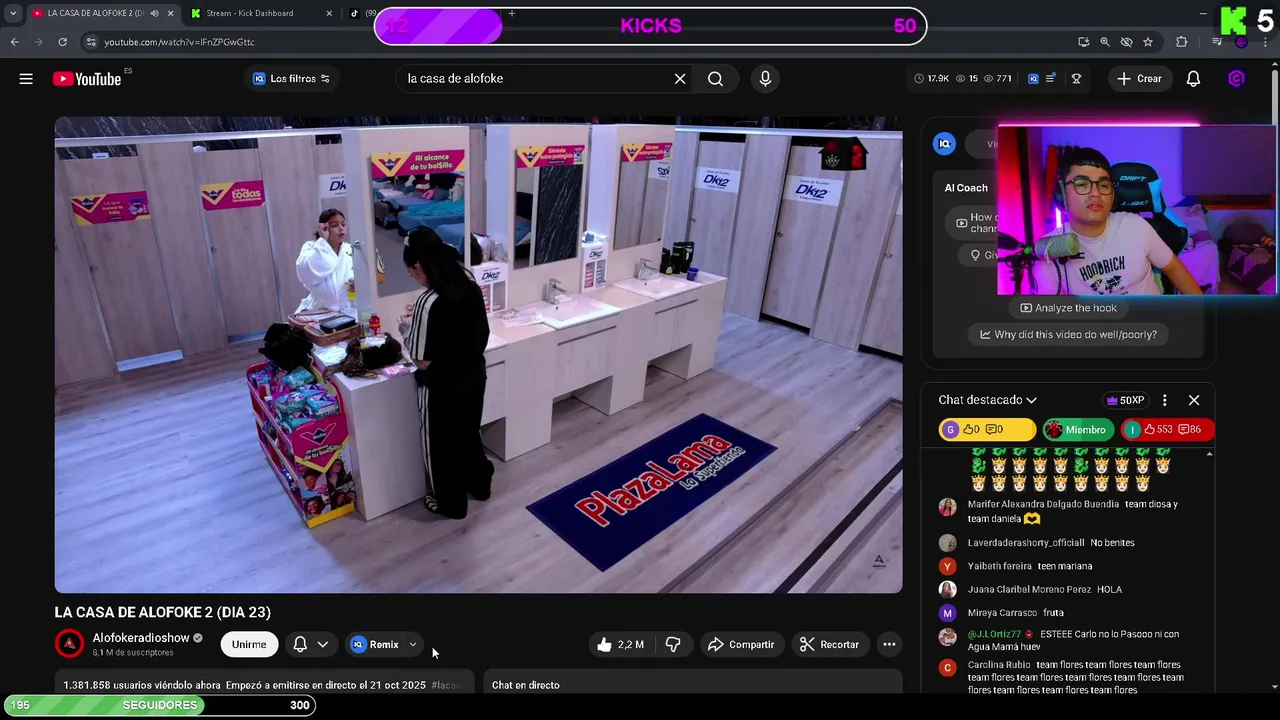The height and width of the screenshot is (720, 1280).
Task: Close the LA CASA DE ALOFOKE 2 tab
Action: click(x=170, y=13)
